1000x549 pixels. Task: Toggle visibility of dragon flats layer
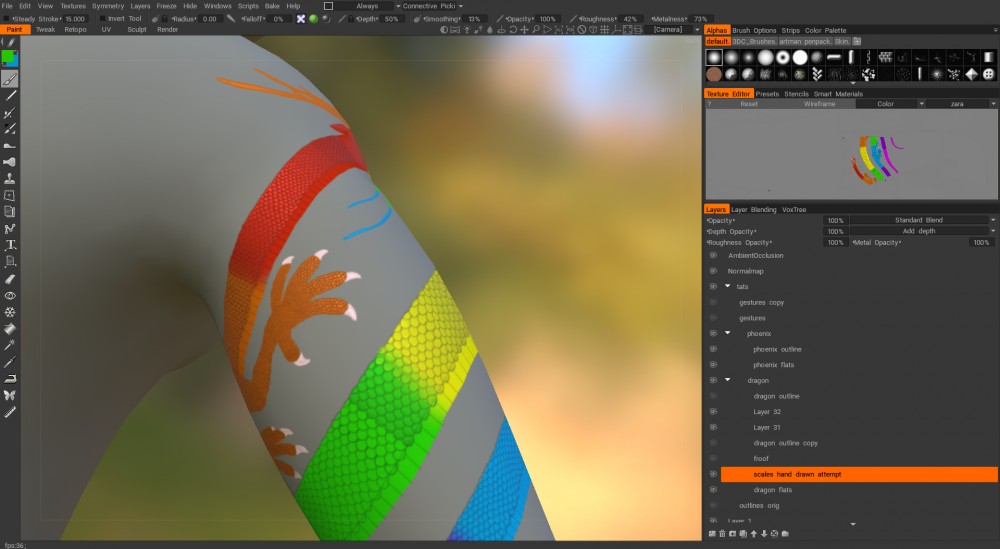point(713,490)
